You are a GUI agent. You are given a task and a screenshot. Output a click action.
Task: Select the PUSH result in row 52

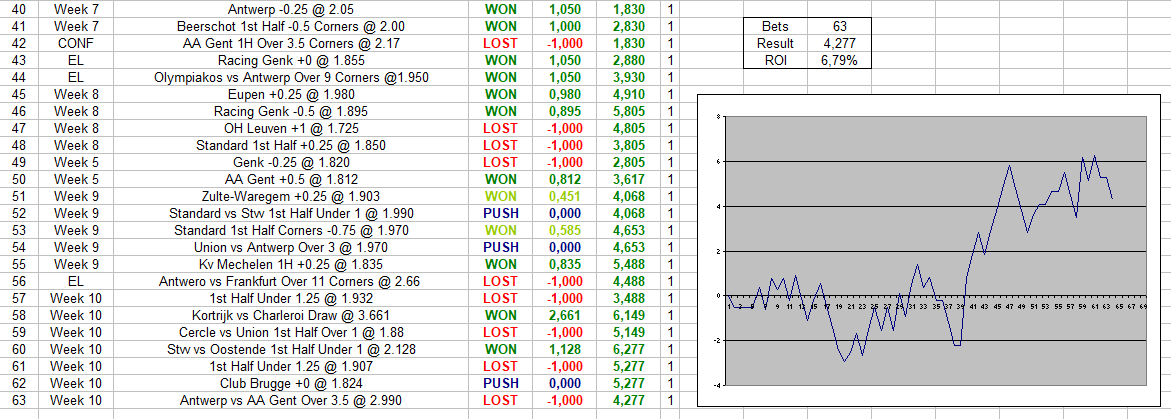coord(500,214)
